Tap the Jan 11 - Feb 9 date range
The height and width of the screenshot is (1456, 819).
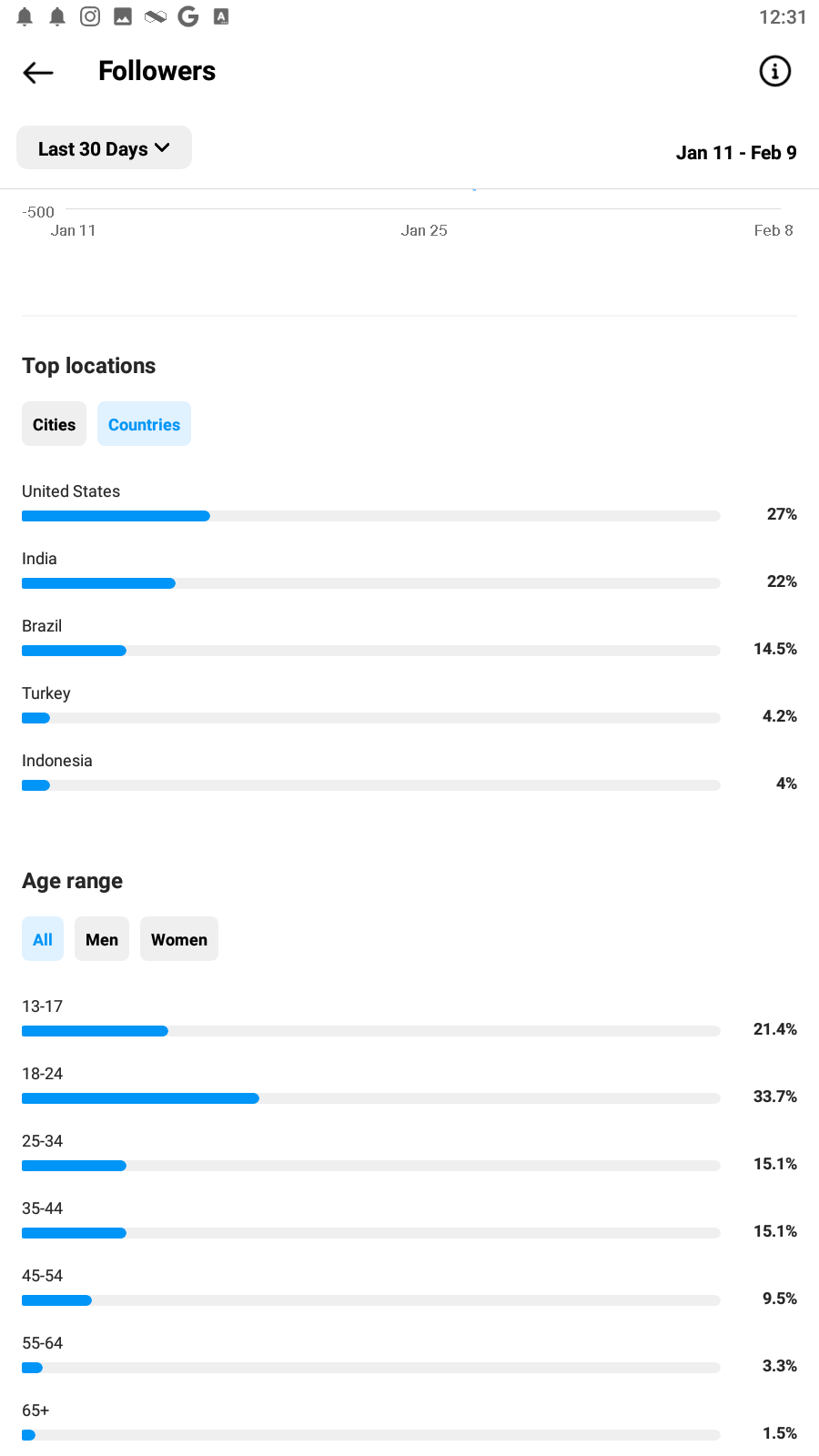point(736,152)
